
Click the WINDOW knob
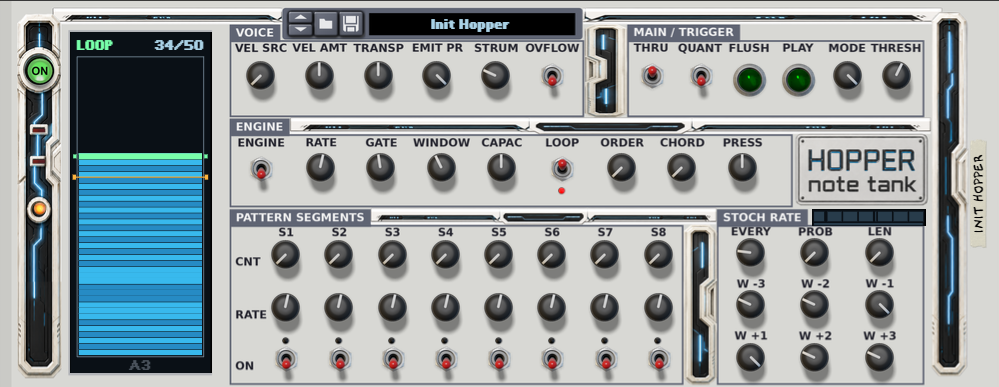tap(441, 167)
